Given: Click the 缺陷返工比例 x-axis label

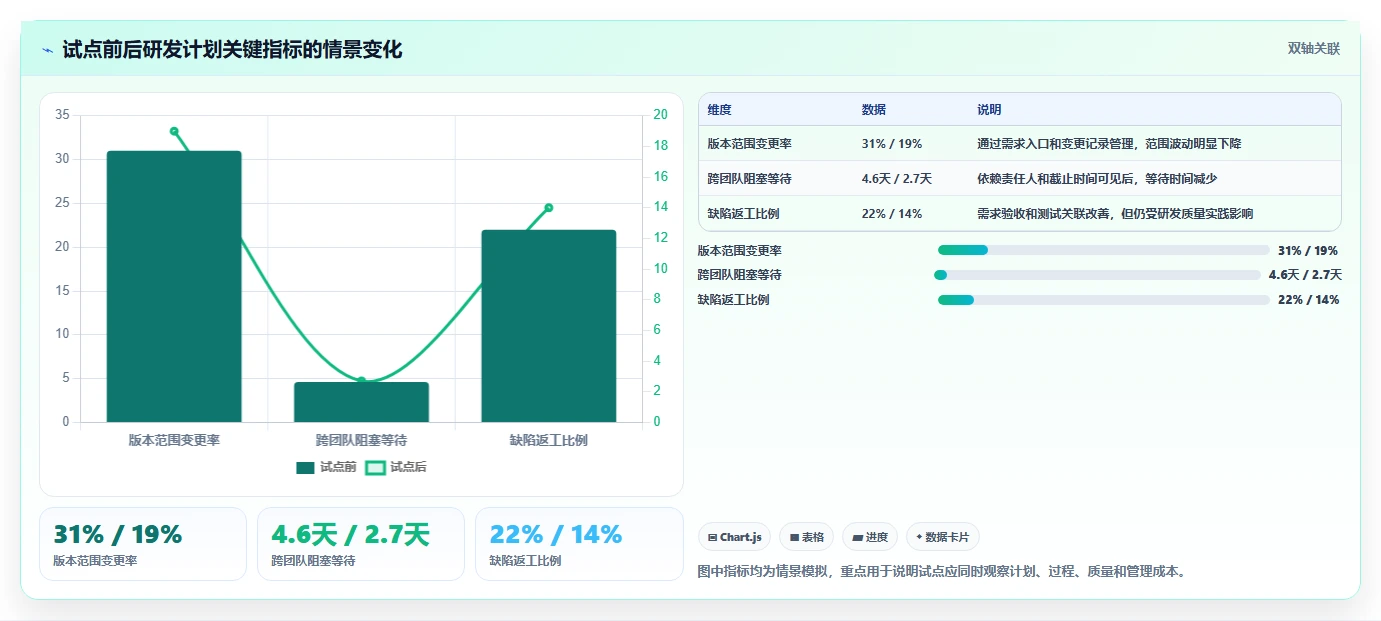Looking at the screenshot, I should [x=548, y=440].
